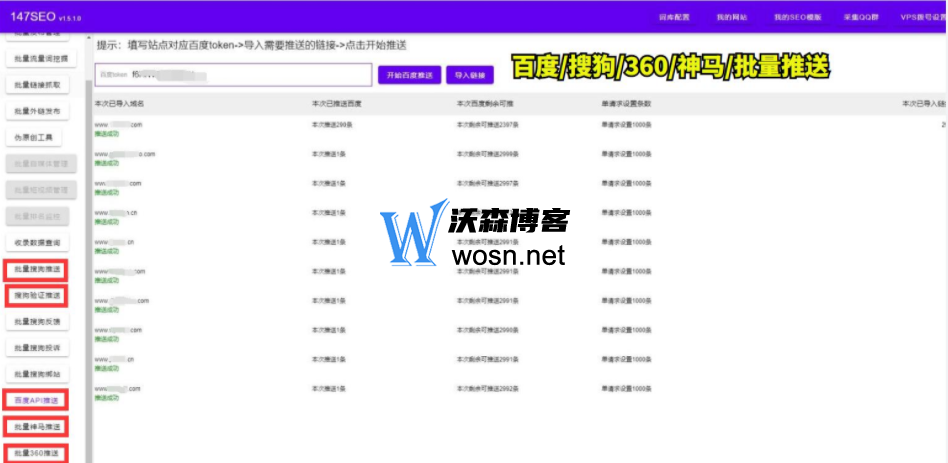Open 批量搜狗反馈 in the sidebar
Viewport: 948px width, 463px height.
coord(38,322)
